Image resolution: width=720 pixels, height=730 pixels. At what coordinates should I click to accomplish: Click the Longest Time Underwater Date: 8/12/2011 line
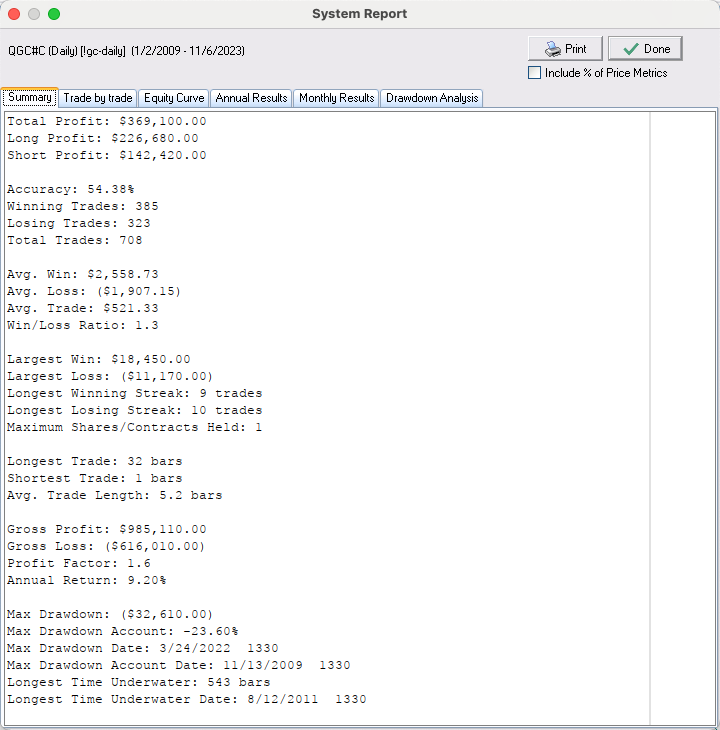pos(187,699)
